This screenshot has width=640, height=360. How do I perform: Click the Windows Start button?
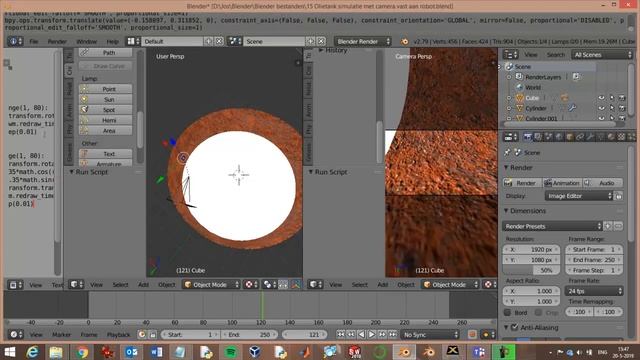click(x=9, y=352)
